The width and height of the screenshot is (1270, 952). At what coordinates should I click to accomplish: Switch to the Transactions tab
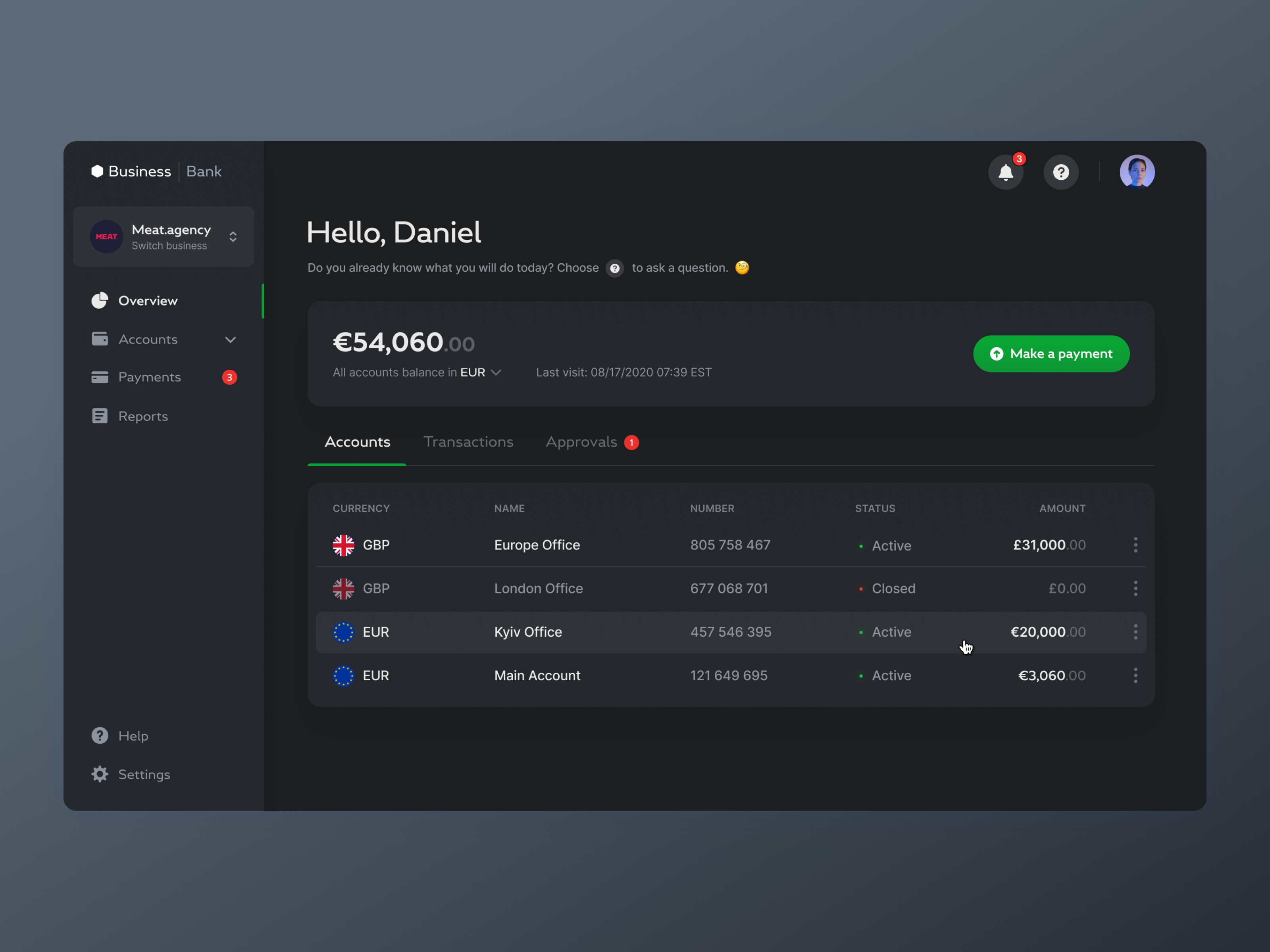[468, 442]
